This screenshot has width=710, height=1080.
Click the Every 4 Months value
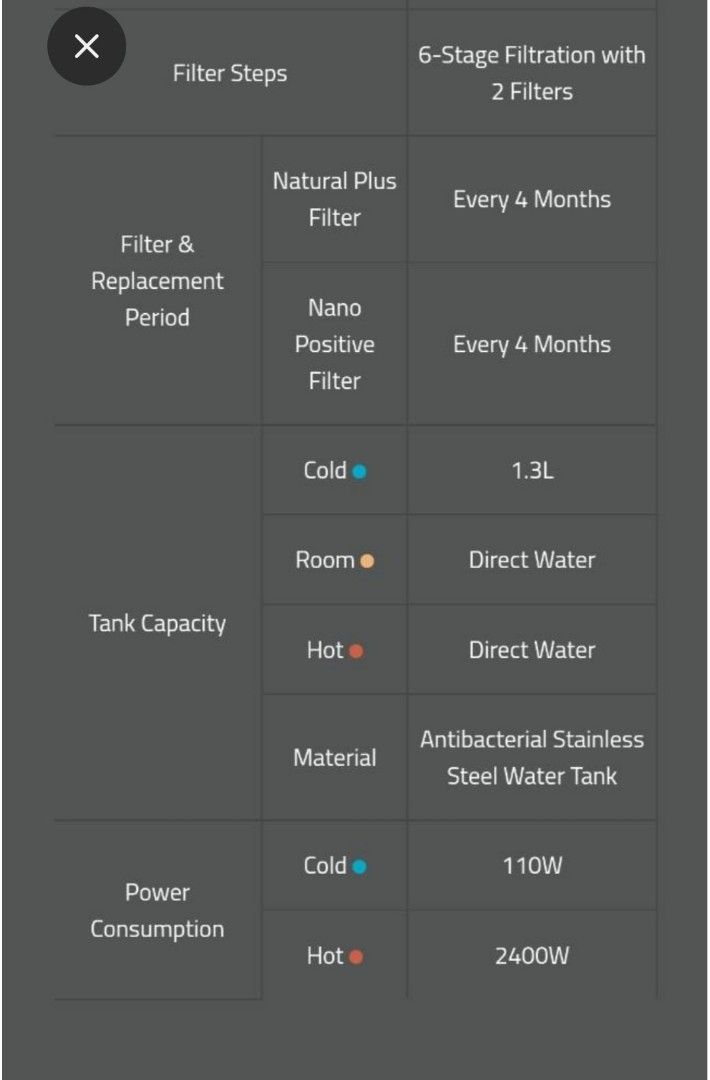[532, 199]
